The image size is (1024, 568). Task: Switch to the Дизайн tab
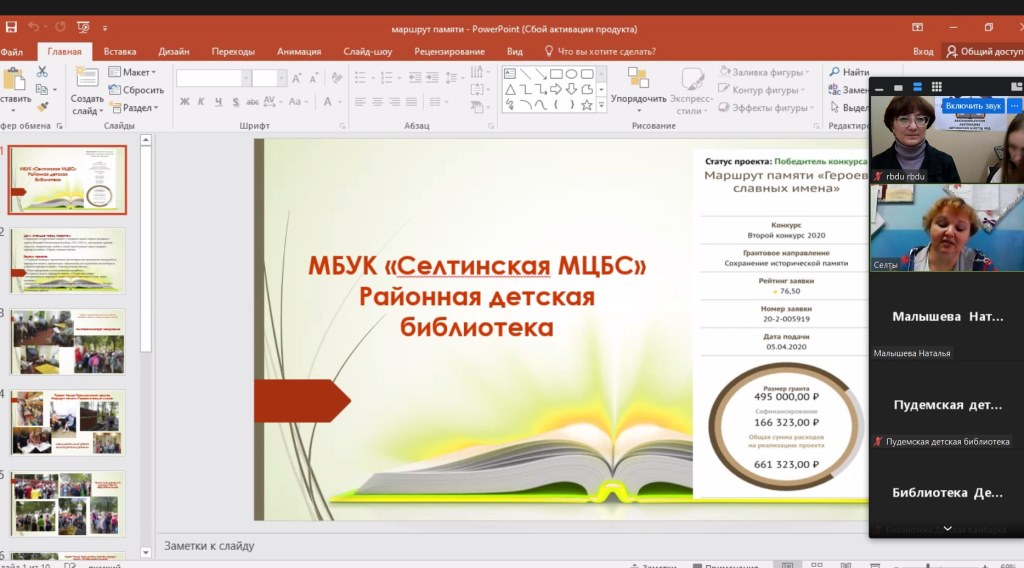coord(174,52)
